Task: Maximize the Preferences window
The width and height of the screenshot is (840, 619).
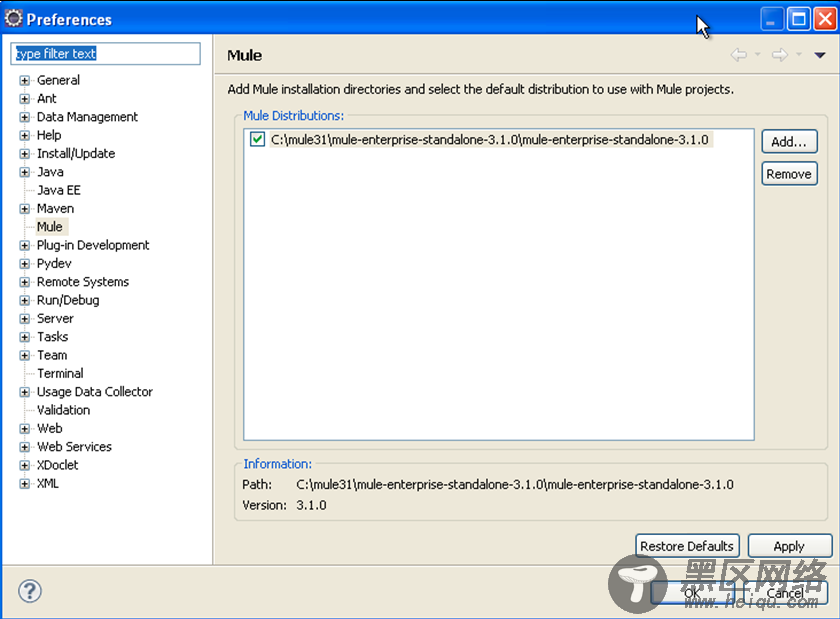Action: coord(798,19)
